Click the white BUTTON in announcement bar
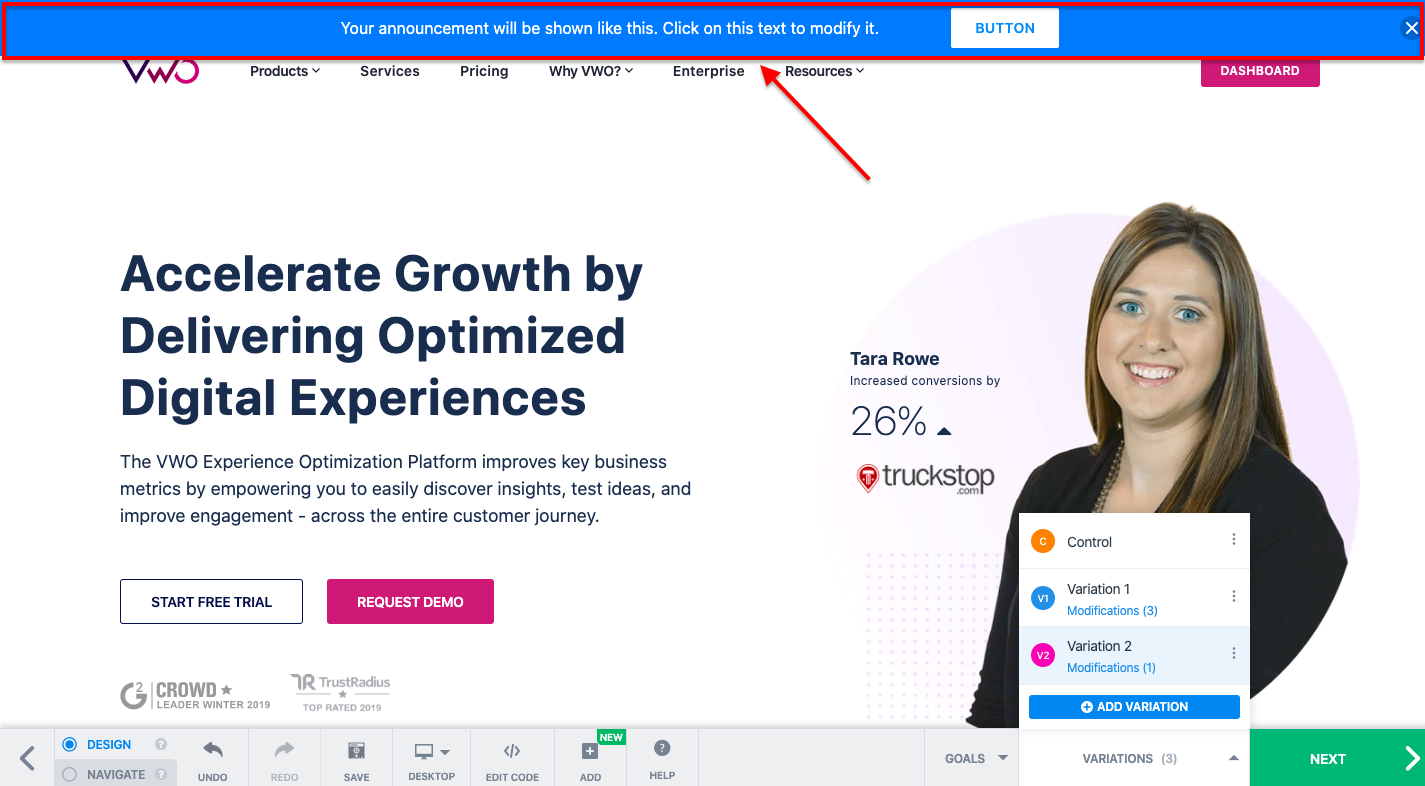Image resolution: width=1425 pixels, height=786 pixels. 1005,28
